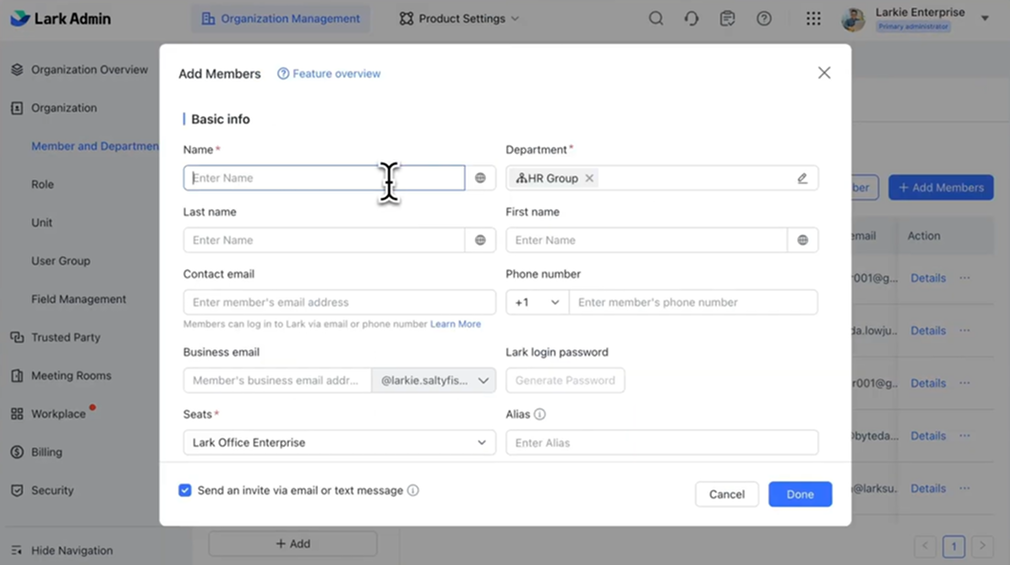Open the apps grid icon in header
This screenshot has width=1010, height=565.
click(x=813, y=18)
